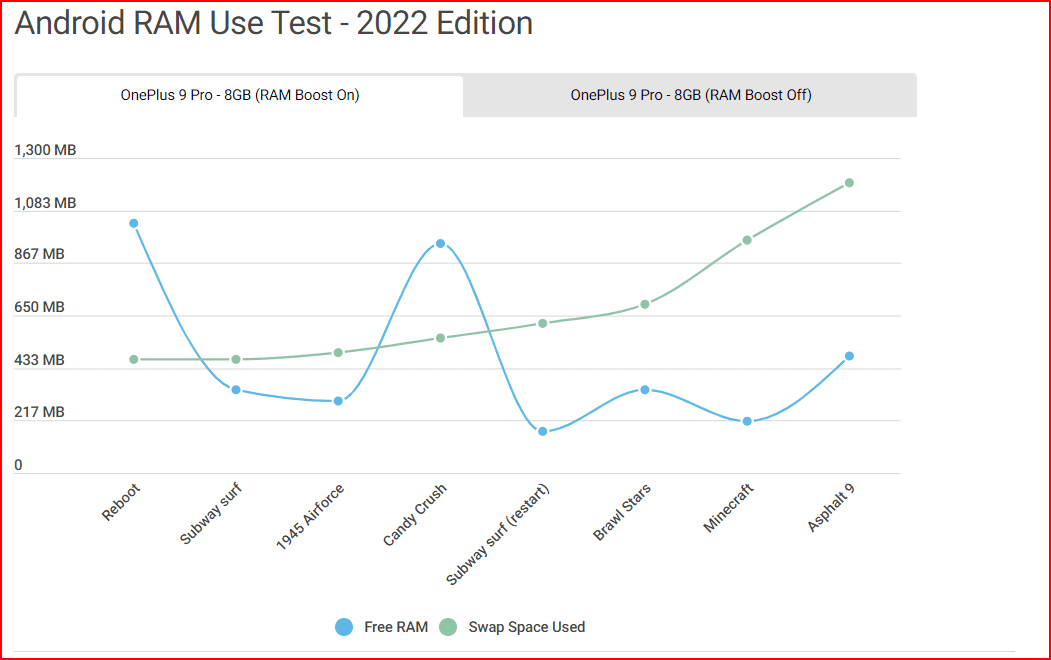Open the RAM Boost Off tab
The image size is (1051, 660).
click(x=690, y=96)
